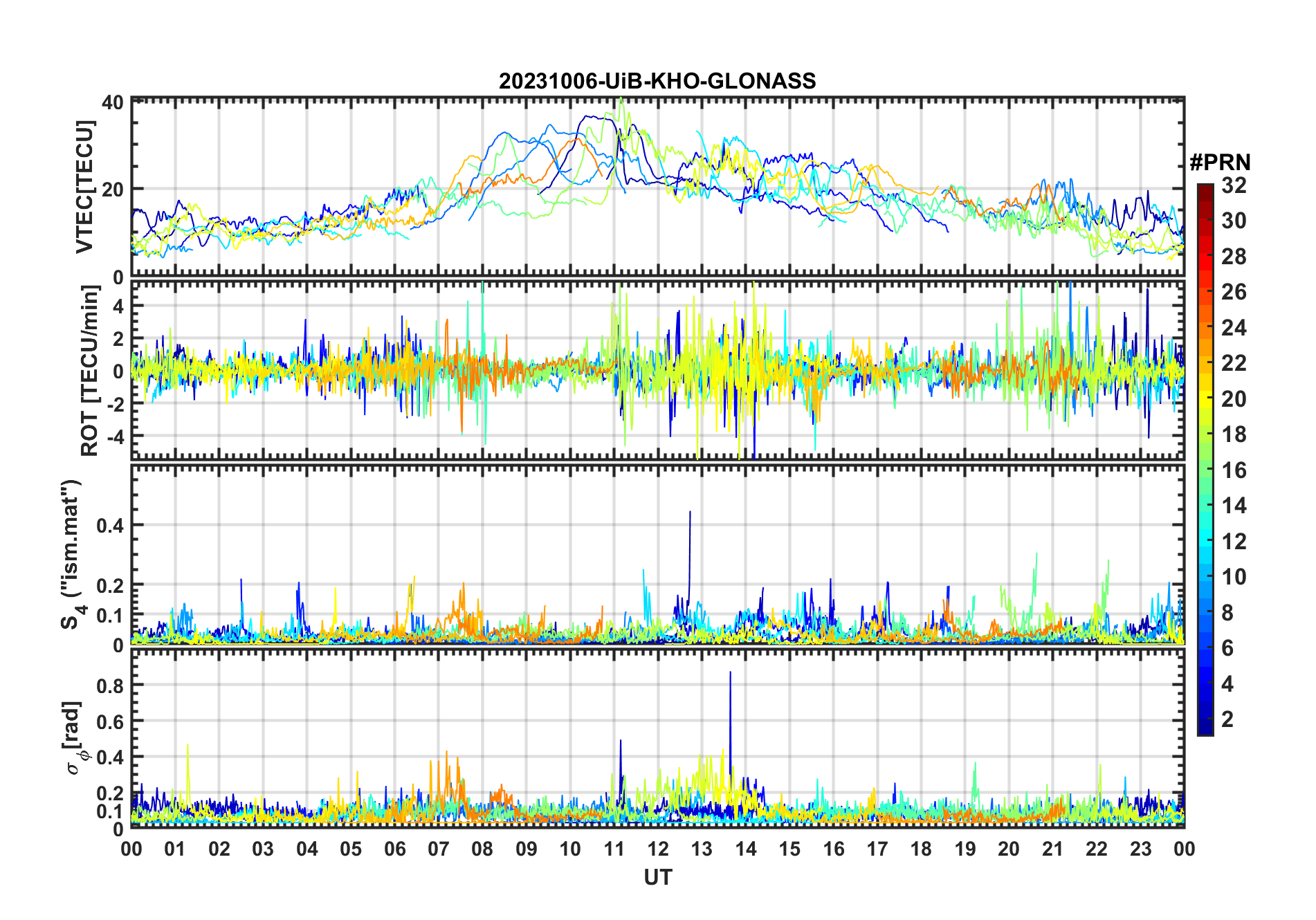Click the "14" hour tick on the UT axis
Screen dimensions: 1316x920
pos(746,849)
